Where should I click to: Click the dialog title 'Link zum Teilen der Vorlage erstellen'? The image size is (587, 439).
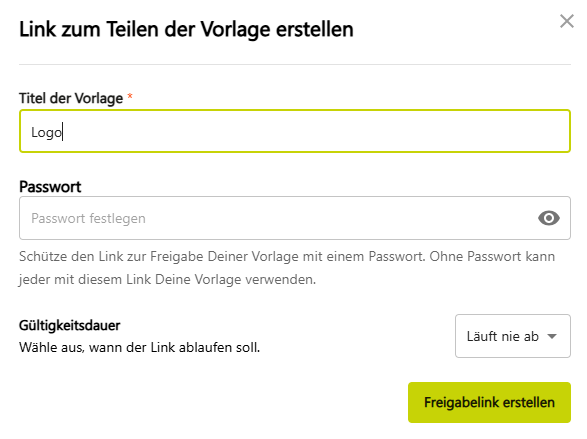click(186, 30)
